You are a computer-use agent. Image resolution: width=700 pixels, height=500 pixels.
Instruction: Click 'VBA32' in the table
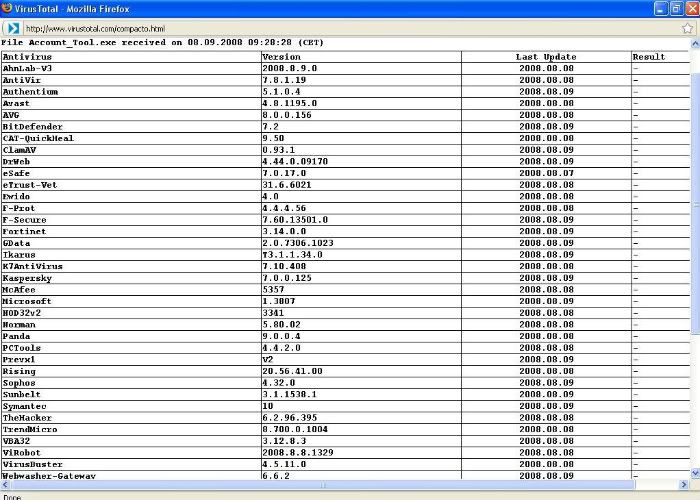coord(16,441)
